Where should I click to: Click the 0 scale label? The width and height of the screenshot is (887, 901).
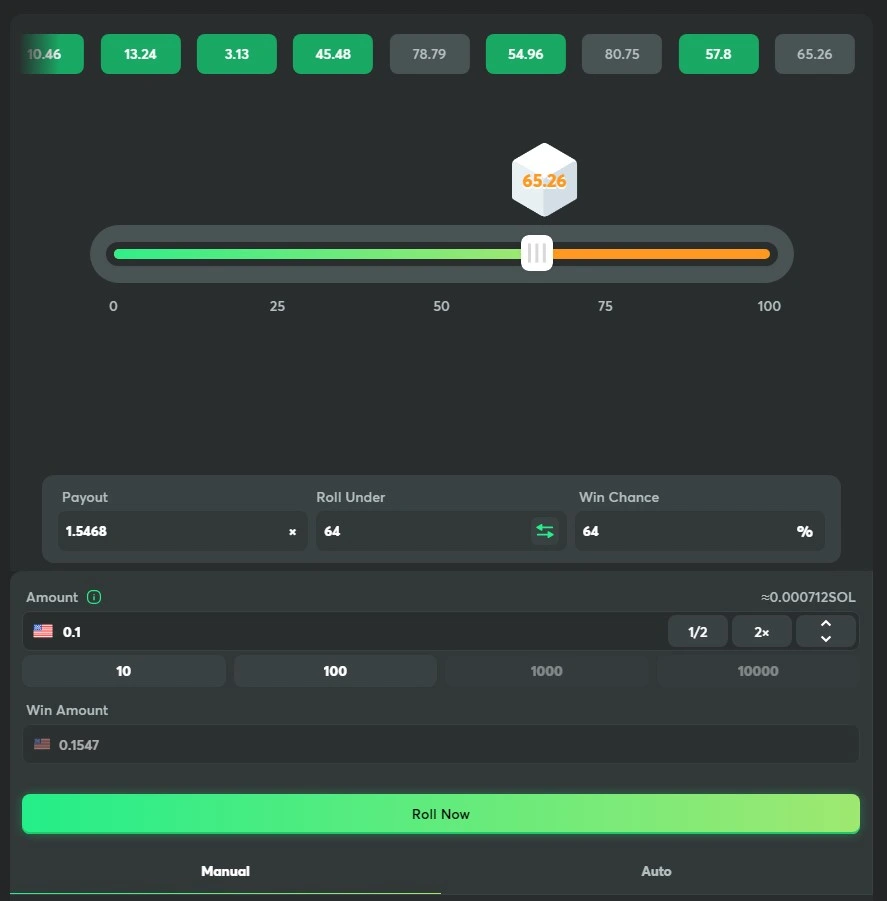(113, 306)
